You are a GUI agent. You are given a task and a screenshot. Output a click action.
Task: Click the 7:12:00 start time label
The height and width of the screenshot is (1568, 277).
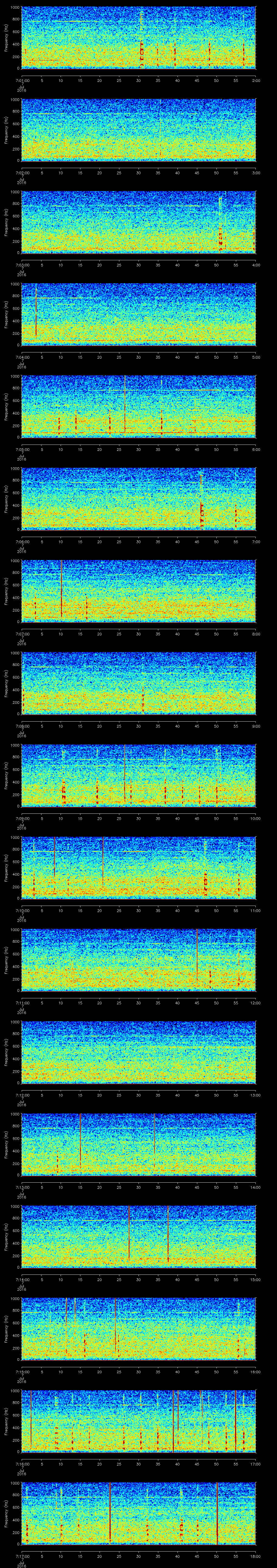tap(22, 1095)
